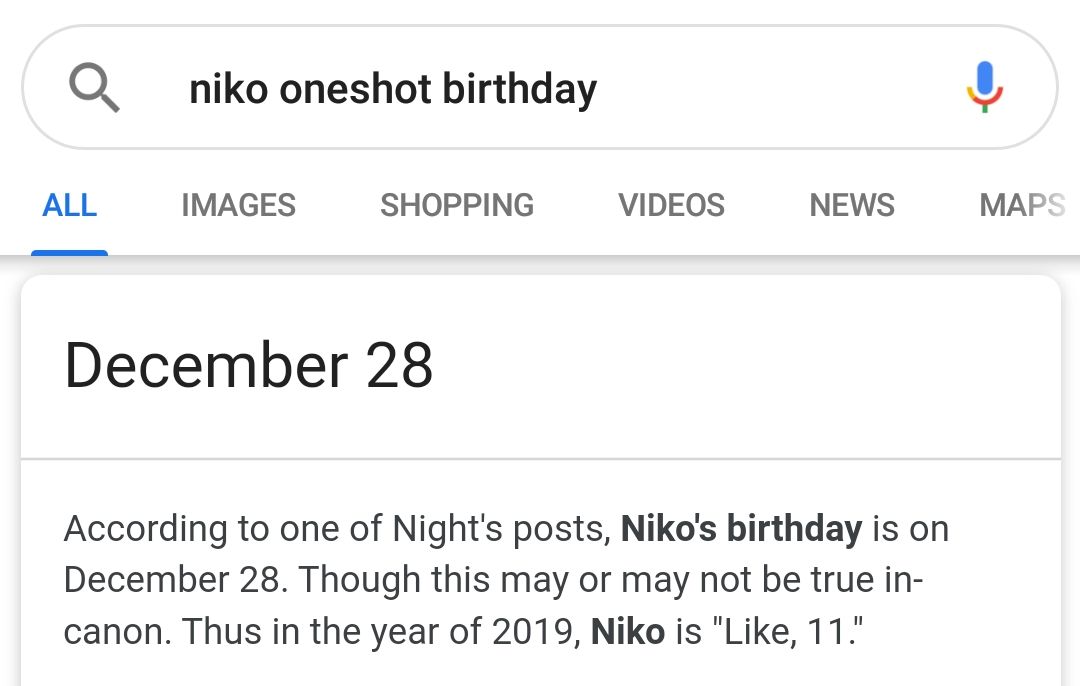Open the MAPS tab
This screenshot has height=686, width=1080.
[1021, 205]
